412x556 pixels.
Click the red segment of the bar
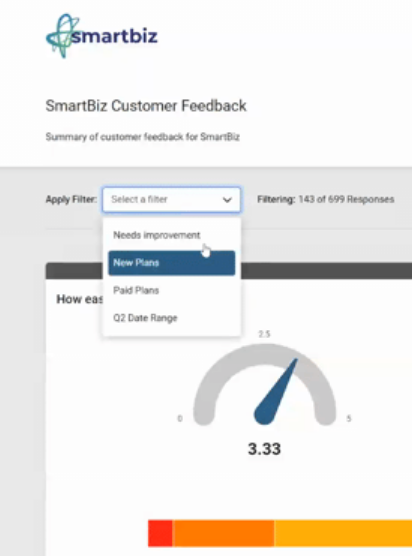(x=160, y=533)
